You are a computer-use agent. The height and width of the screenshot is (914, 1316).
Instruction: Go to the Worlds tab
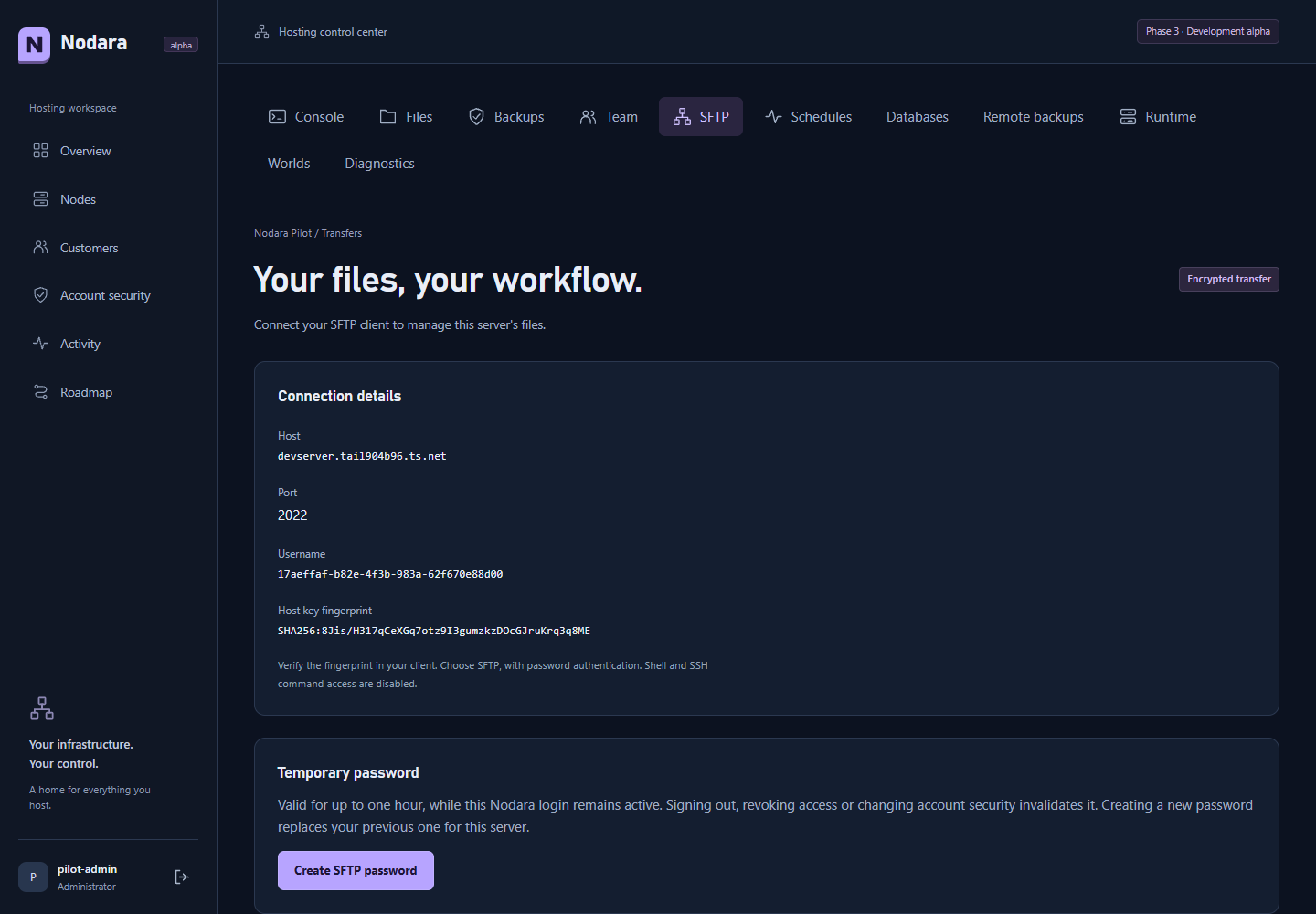click(289, 164)
